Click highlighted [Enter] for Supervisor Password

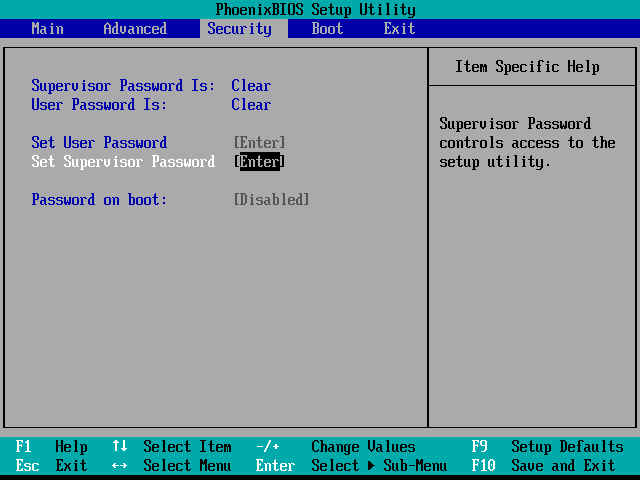click(260, 162)
